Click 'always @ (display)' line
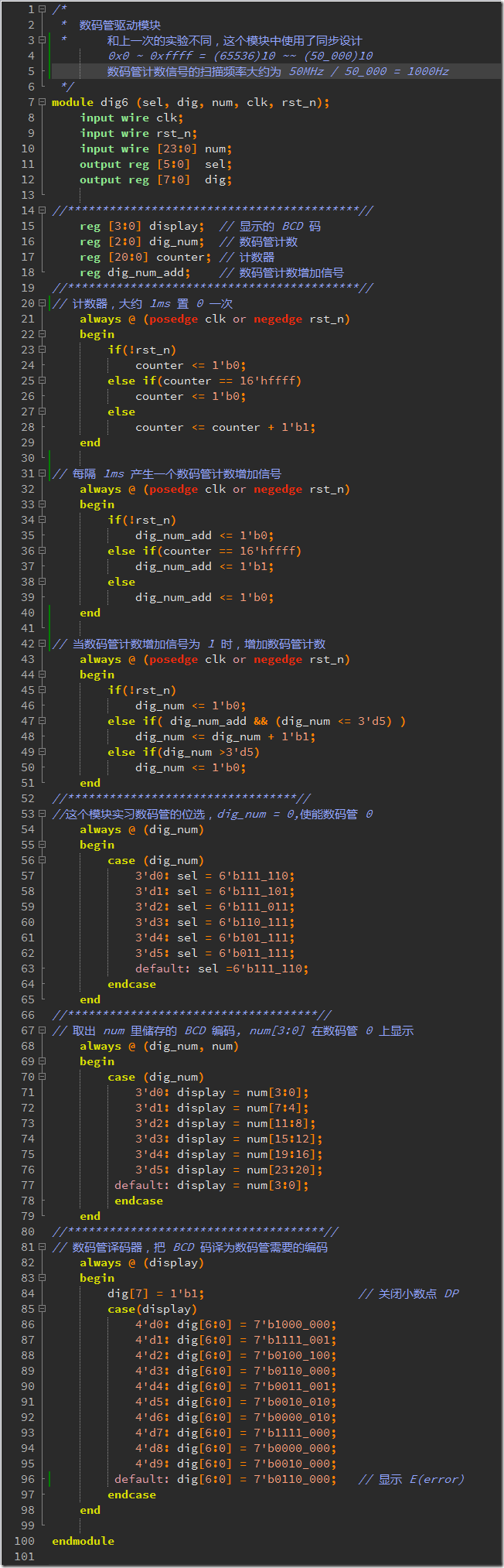Screen dimensions: 504x1568 click(141, 1262)
